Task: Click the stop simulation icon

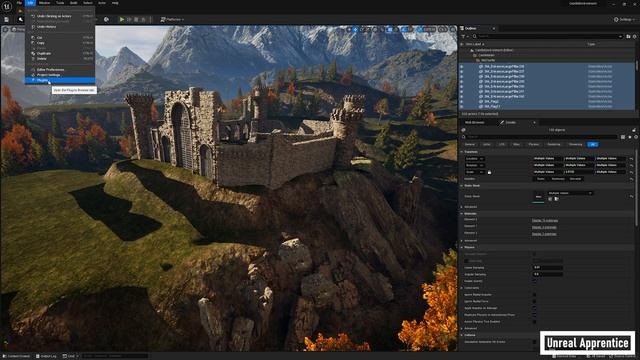Action: (x=136, y=19)
